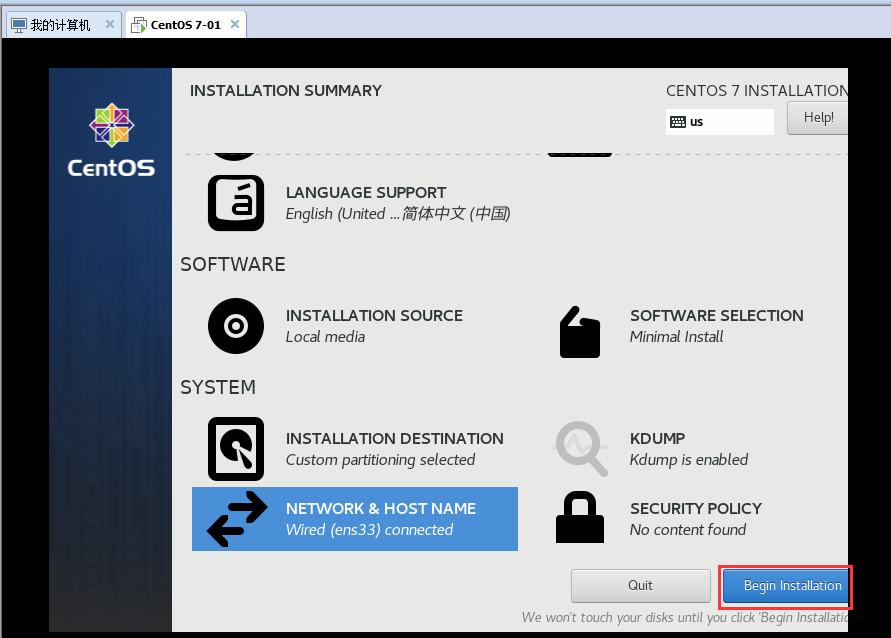This screenshot has width=891, height=638.
Task: Close the 我的计算机 tab
Action: [110, 24]
